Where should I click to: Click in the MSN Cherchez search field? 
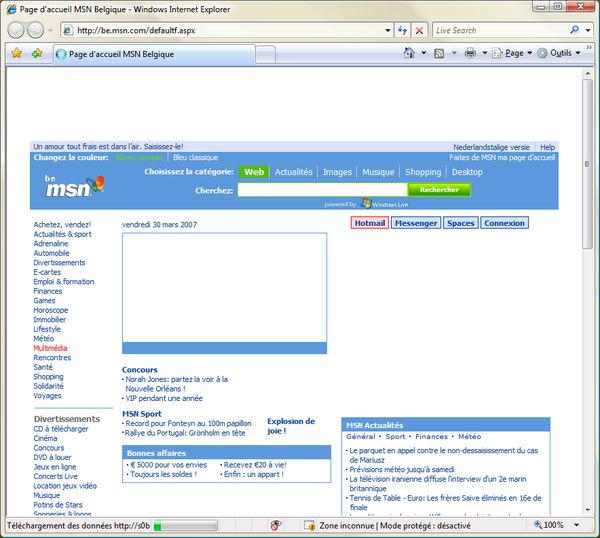(x=321, y=189)
